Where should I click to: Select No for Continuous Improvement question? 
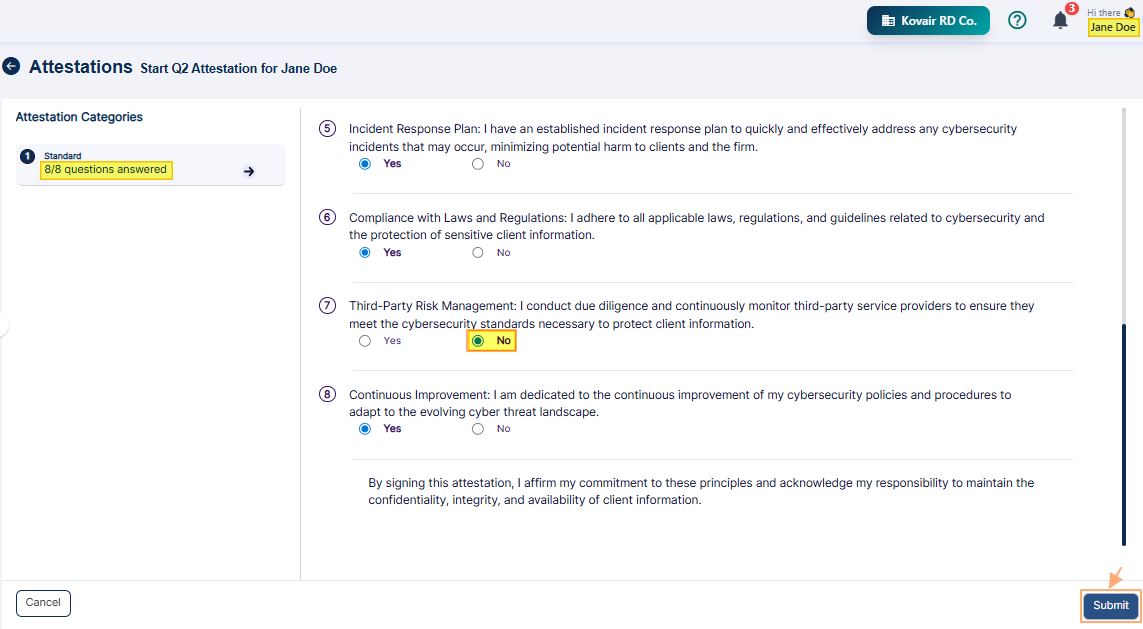click(477, 428)
